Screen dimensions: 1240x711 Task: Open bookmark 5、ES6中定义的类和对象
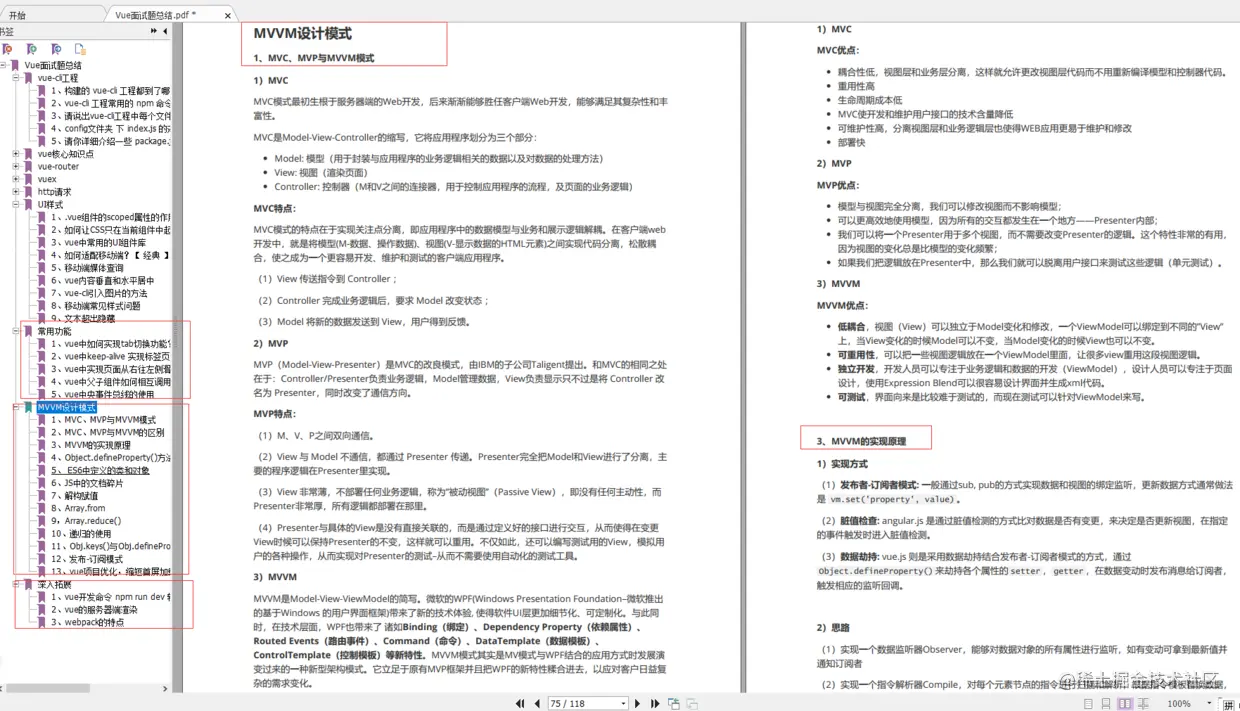point(100,470)
